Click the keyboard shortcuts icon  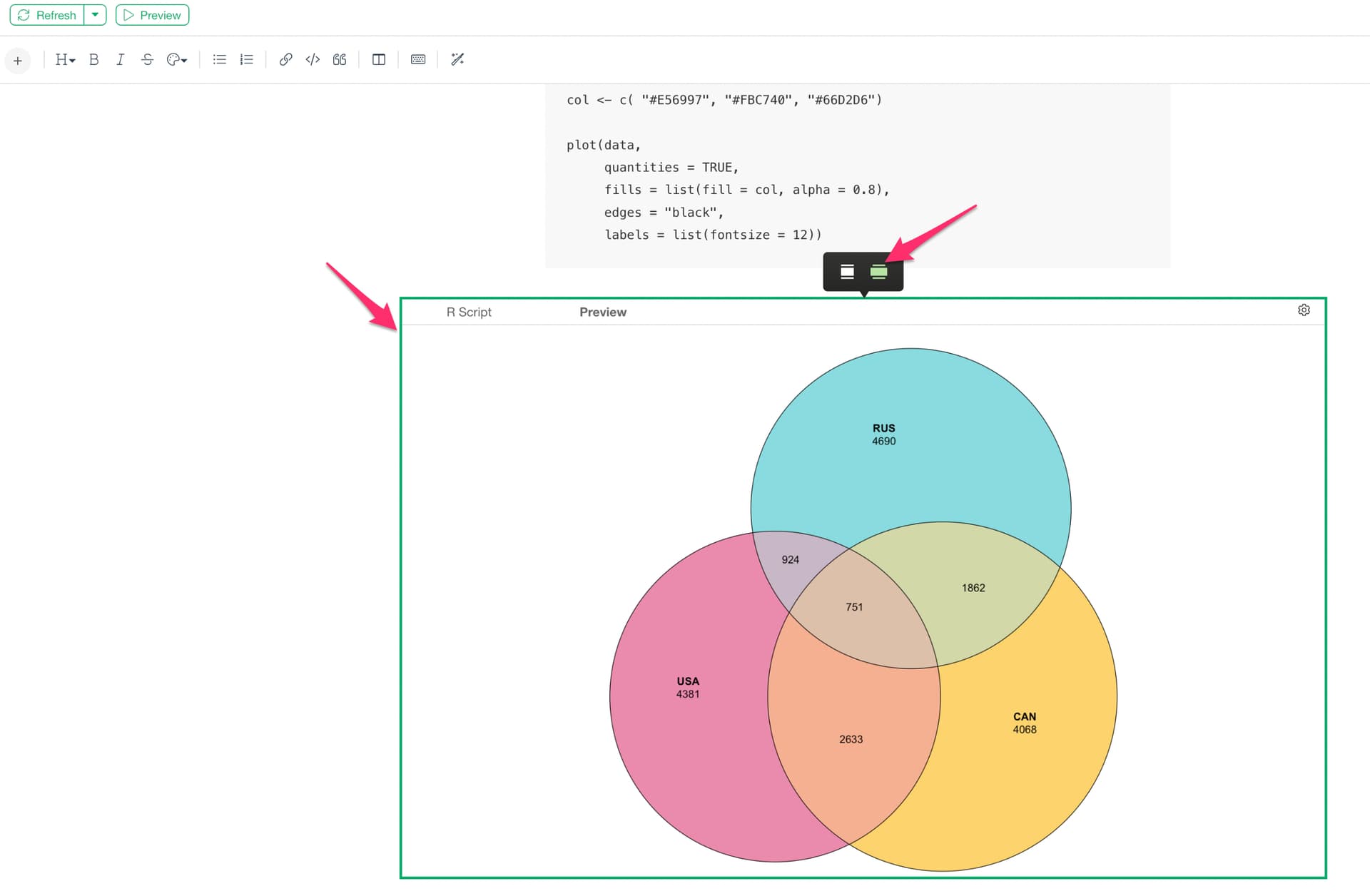pyautogui.click(x=418, y=60)
